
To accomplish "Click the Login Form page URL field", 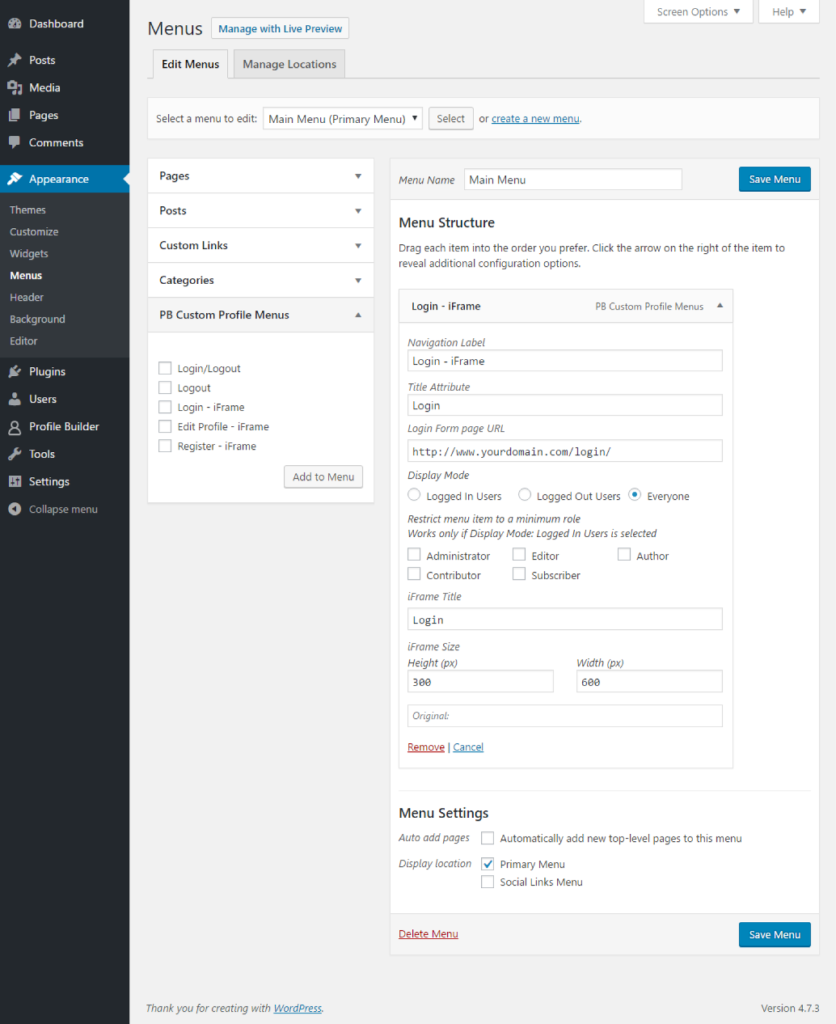I will coord(565,451).
